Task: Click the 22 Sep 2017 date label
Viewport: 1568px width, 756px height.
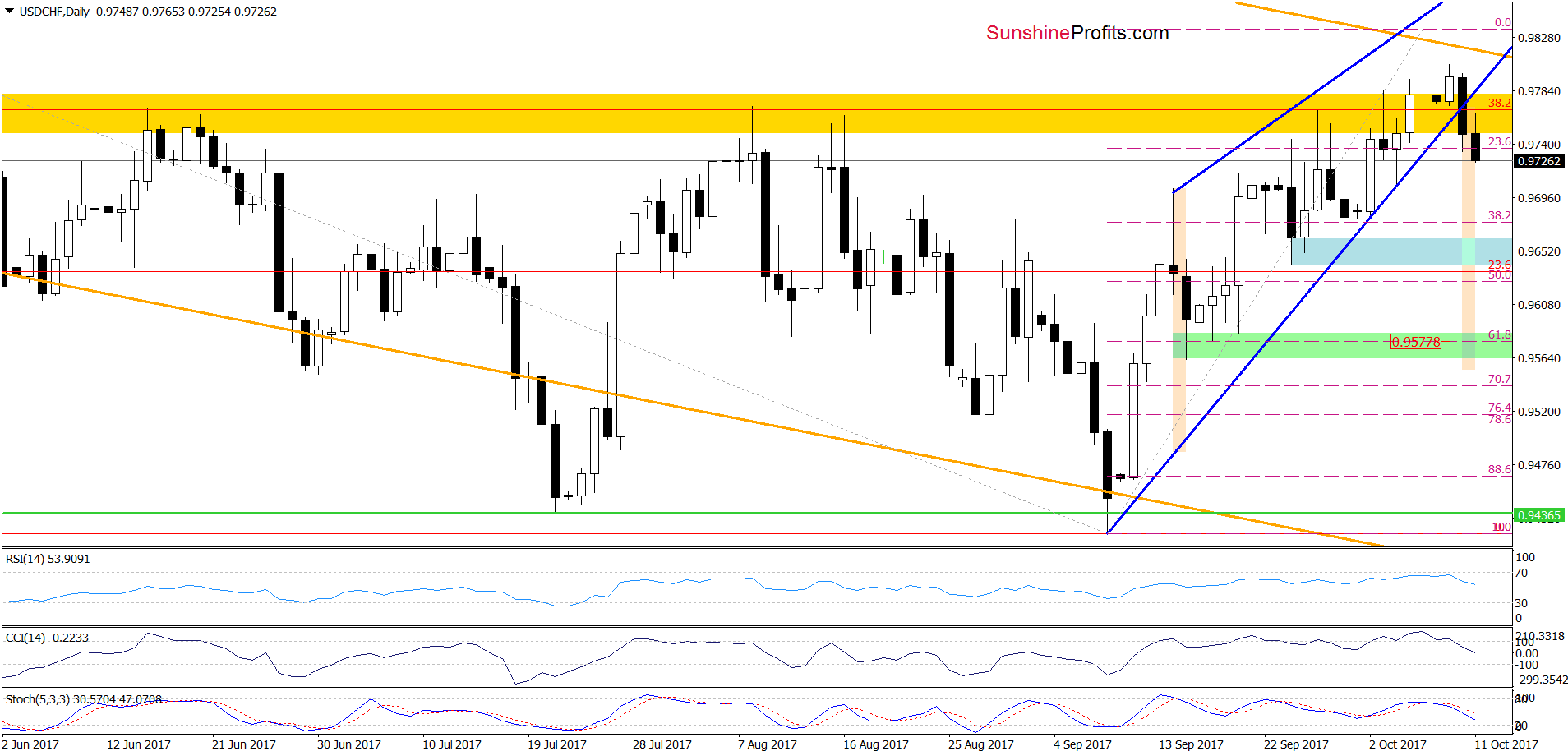Action: [1296, 744]
